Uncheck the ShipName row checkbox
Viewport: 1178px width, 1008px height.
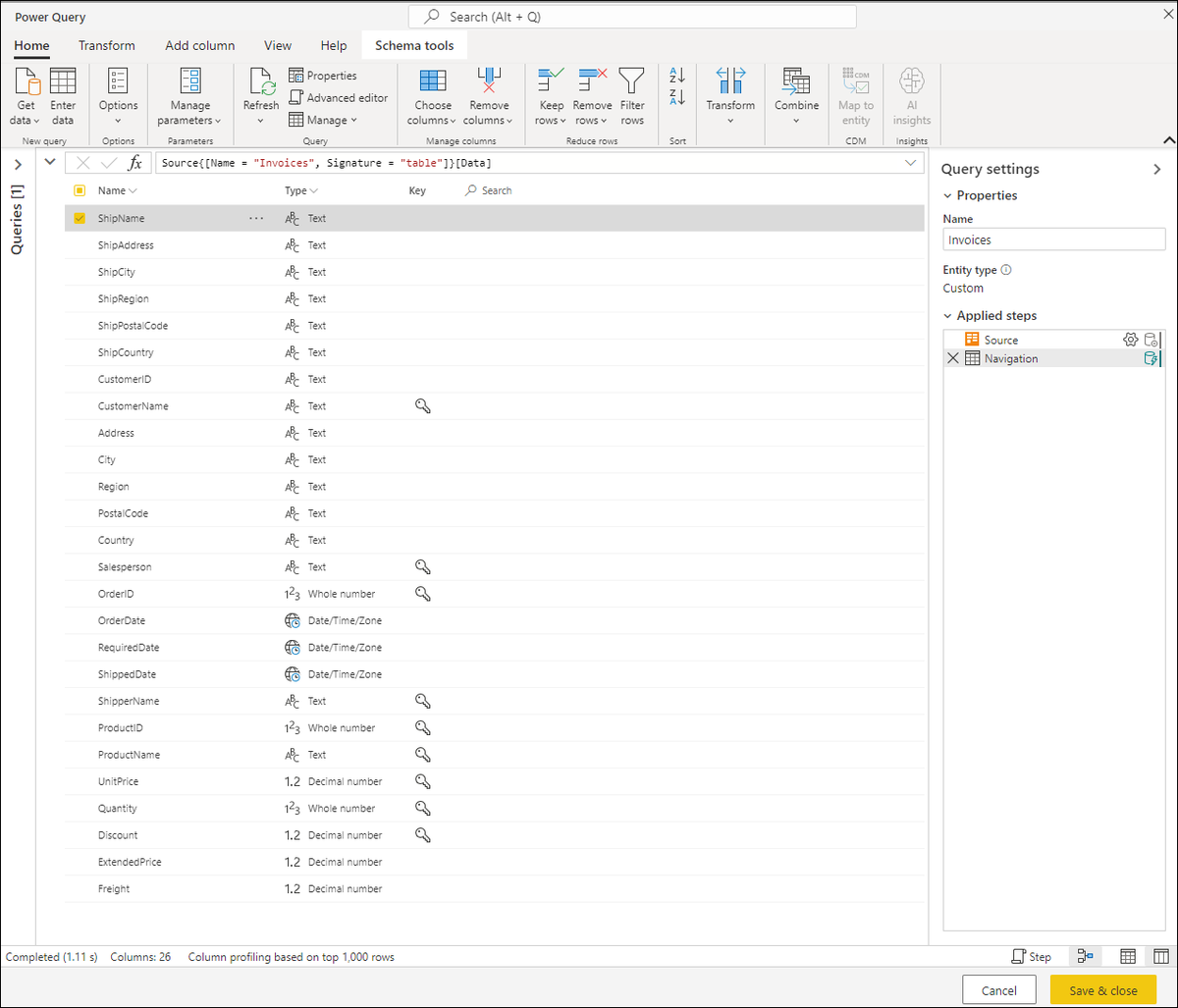point(80,218)
